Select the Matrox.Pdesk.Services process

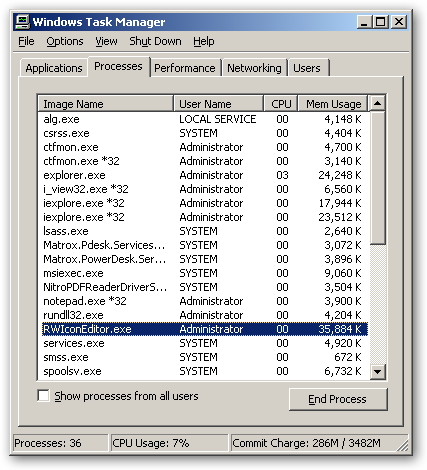(203, 245)
